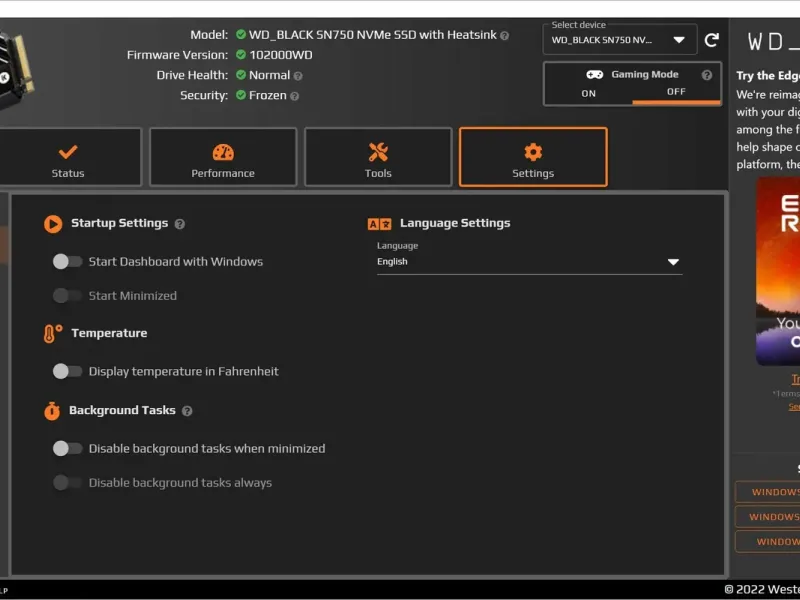Click the English language field
The height and width of the screenshot is (600, 800).
click(530, 262)
